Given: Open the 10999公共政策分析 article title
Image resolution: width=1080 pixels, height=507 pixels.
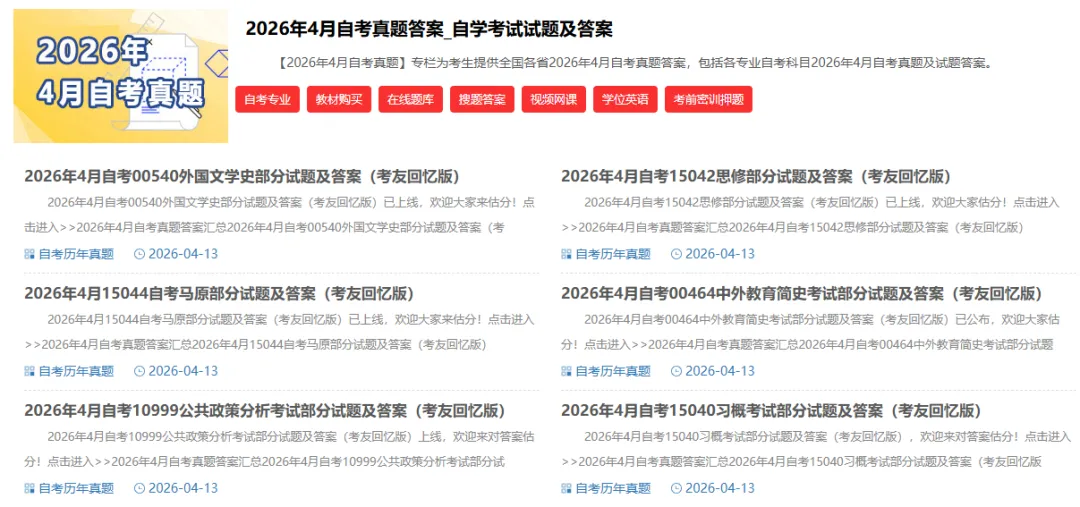Looking at the screenshot, I should click(x=264, y=411).
